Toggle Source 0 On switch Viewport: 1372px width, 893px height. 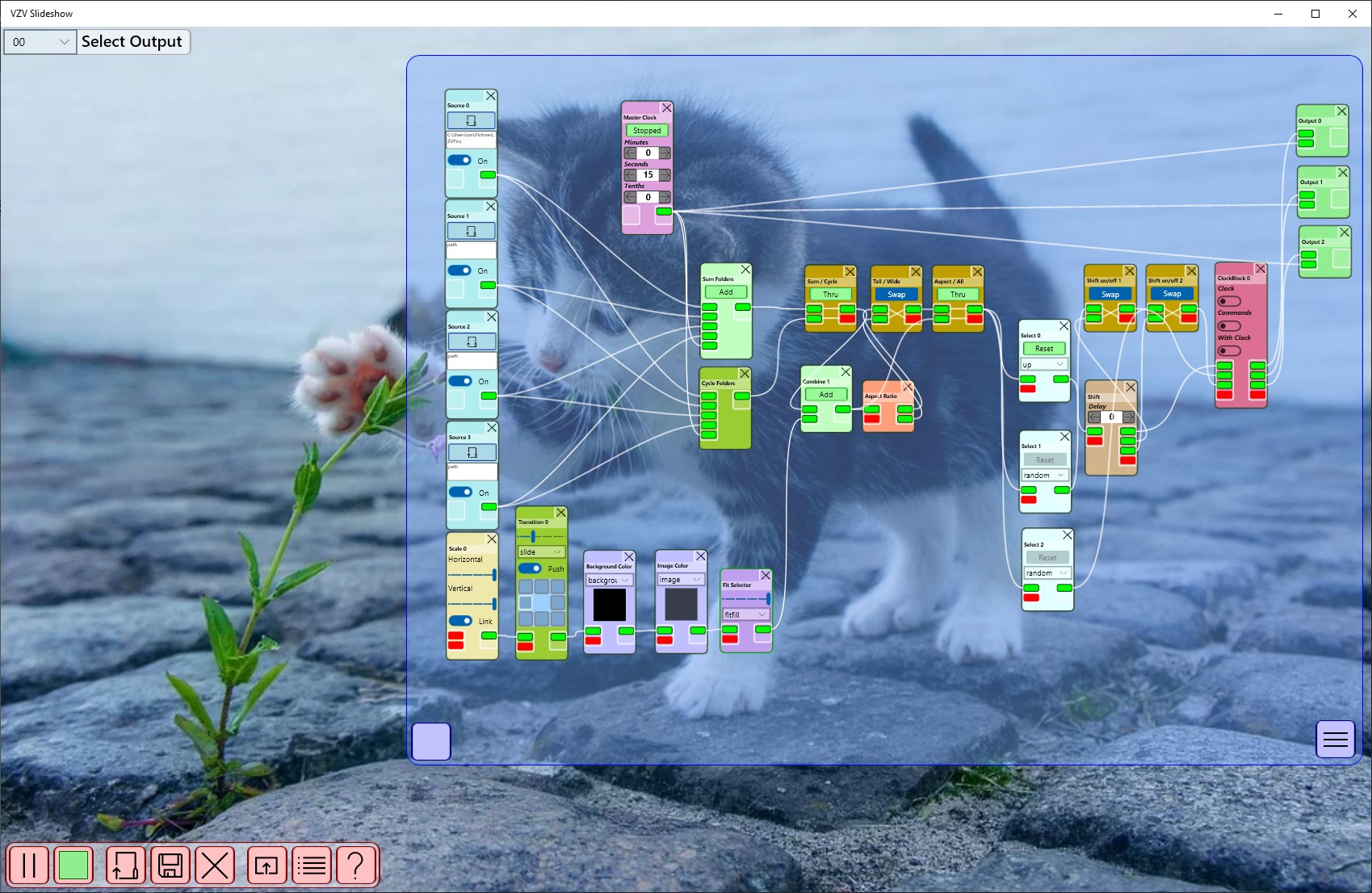459,161
